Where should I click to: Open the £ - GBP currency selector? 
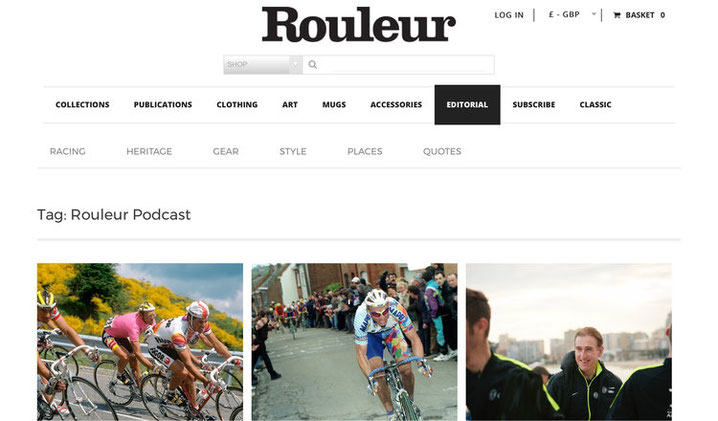[572, 15]
